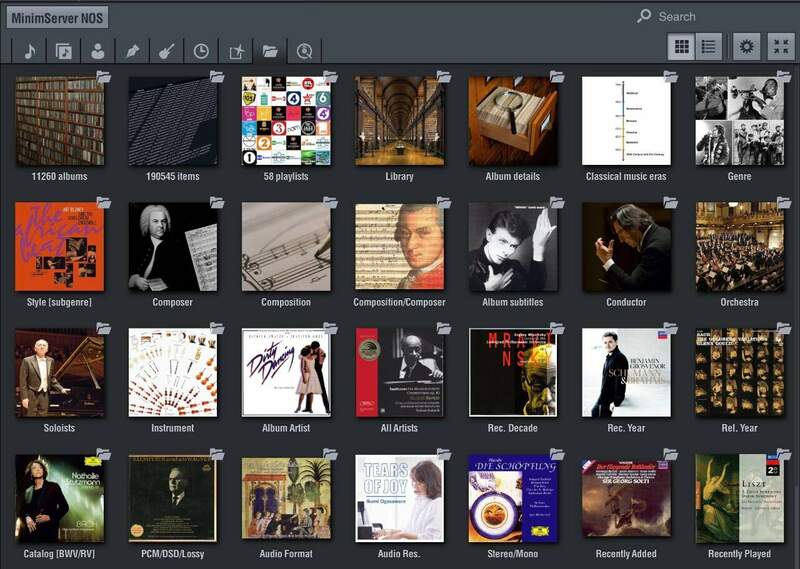Image resolution: width=800 pixels, height=569 pixels.
Task: Switch to list view
Action: click(709, 46)
